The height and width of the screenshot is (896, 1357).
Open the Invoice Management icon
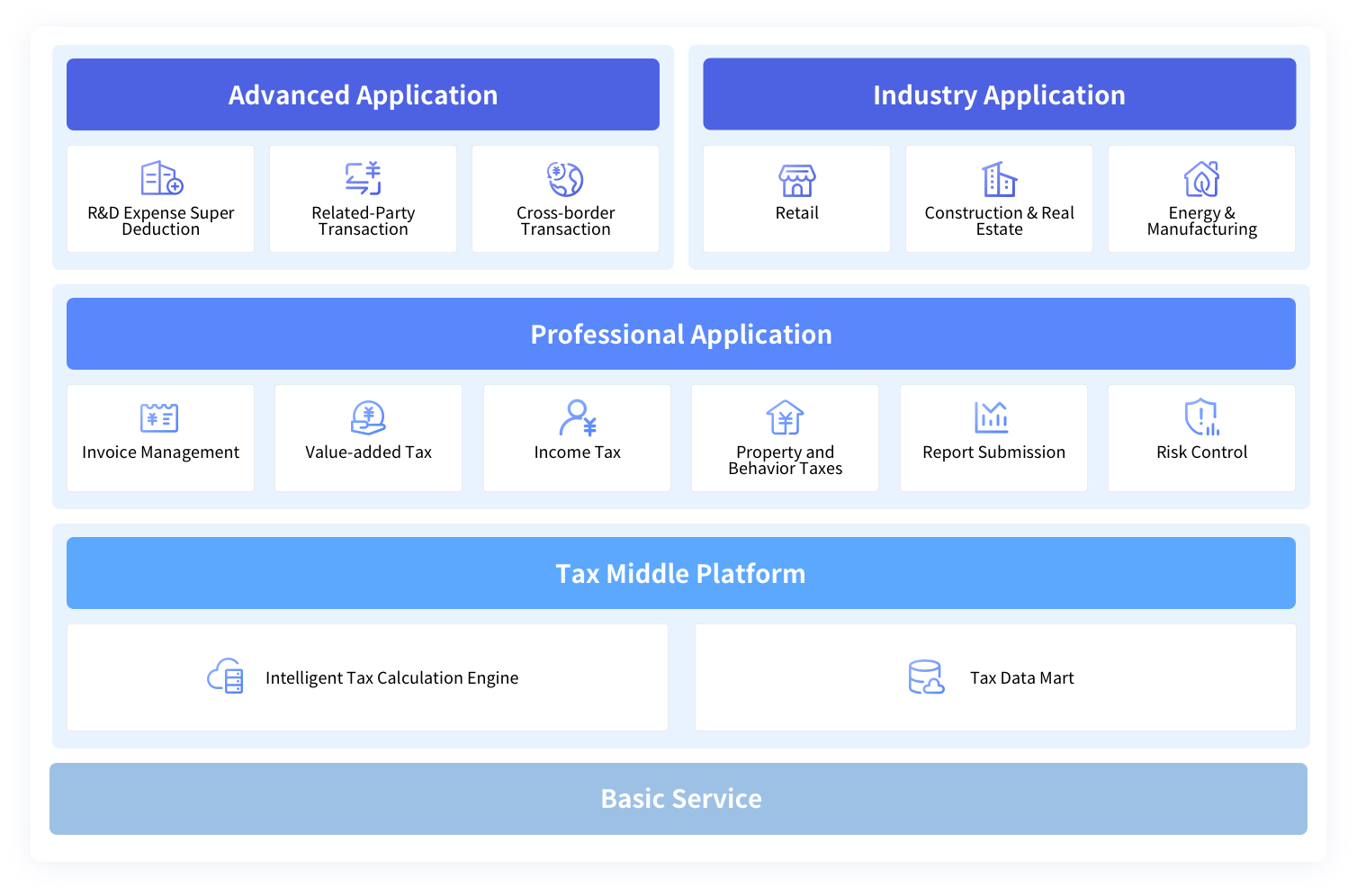[x=159, y=417]
